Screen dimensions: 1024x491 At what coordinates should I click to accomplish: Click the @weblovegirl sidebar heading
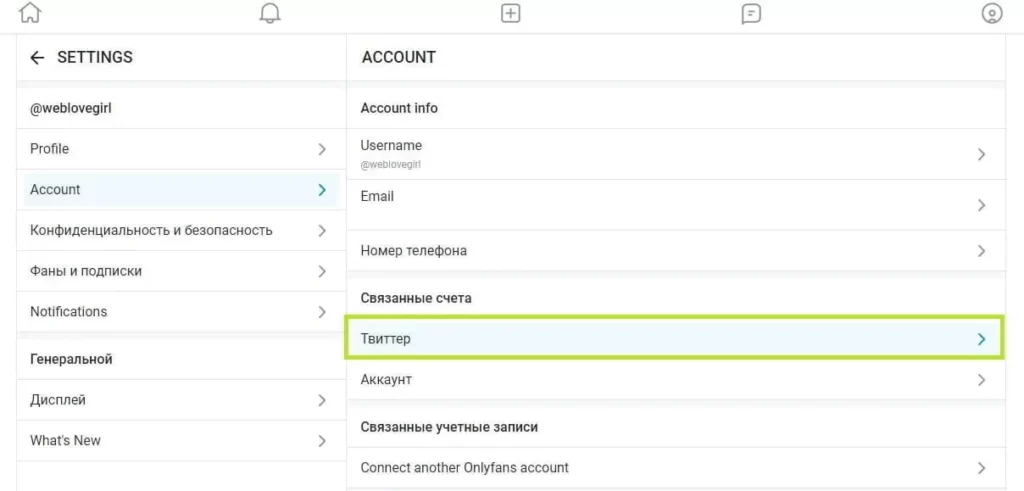coord(71,108)
